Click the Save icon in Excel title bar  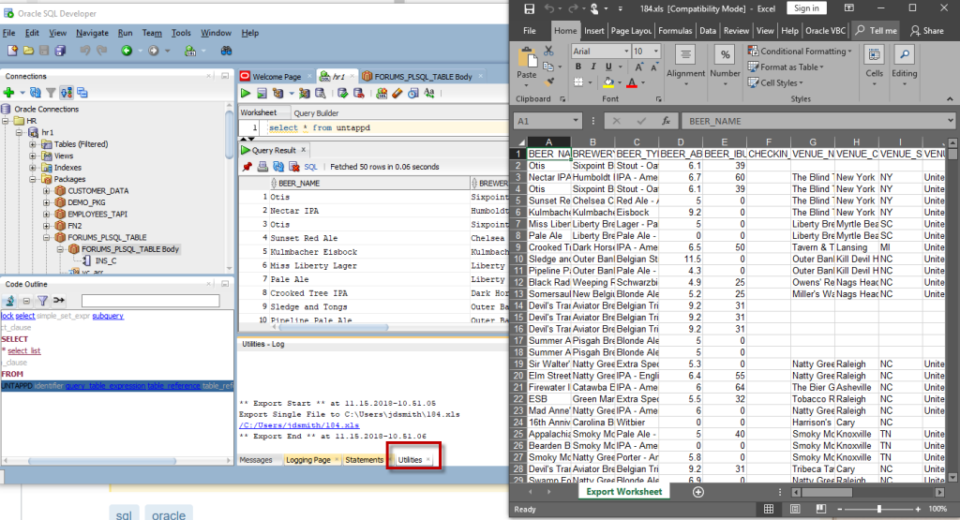(529, 9)
